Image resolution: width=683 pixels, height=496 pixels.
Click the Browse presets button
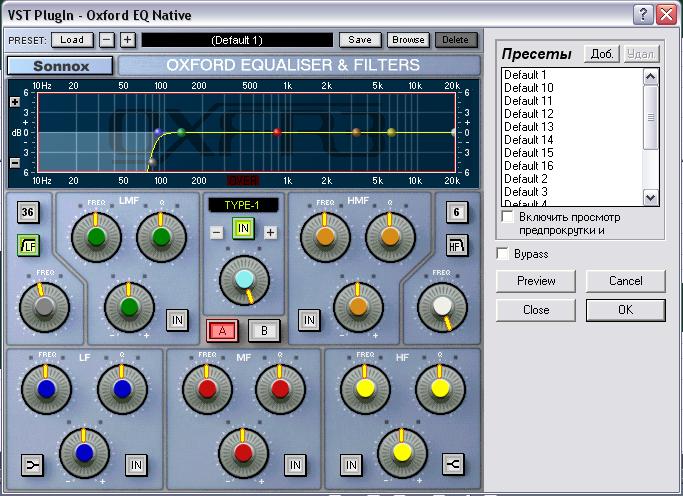[408, 40]
